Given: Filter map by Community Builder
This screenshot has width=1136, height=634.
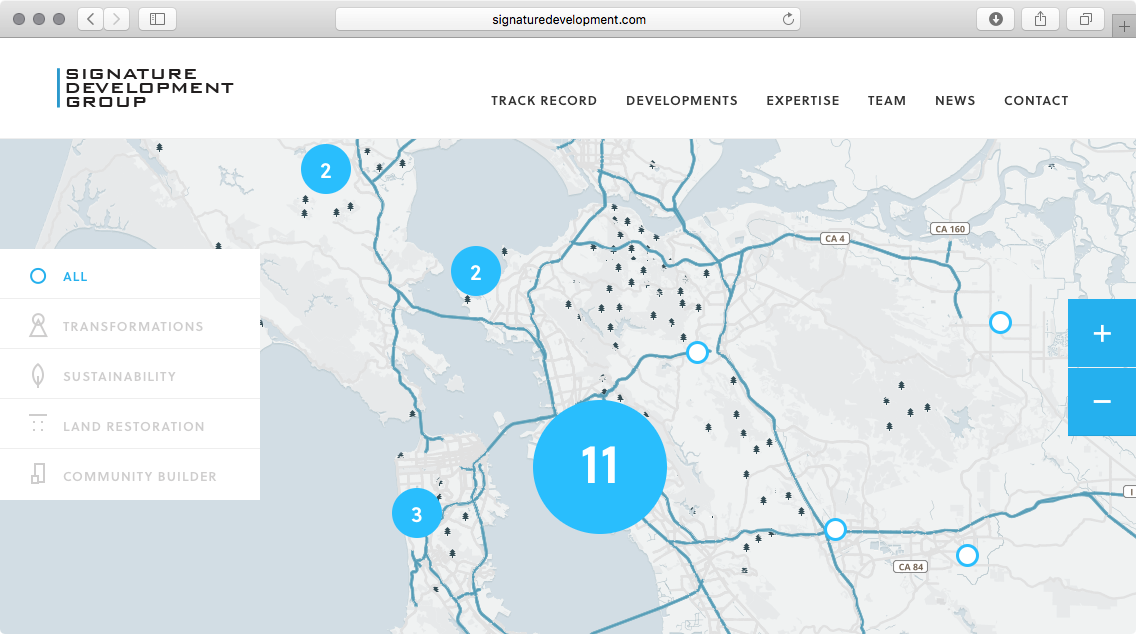Looking at the screenshot, I should tap(130, 475).
